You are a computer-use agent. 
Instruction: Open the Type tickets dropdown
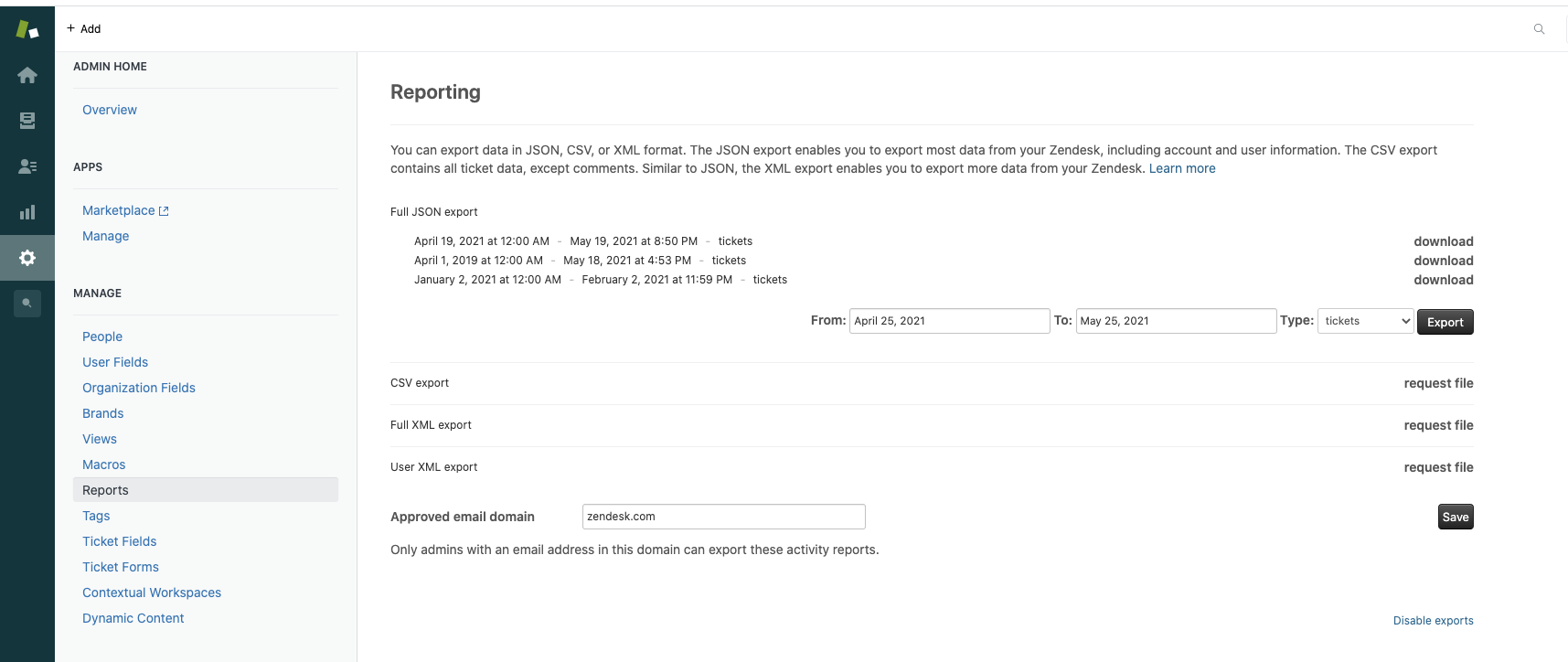tap(1365, 321)
